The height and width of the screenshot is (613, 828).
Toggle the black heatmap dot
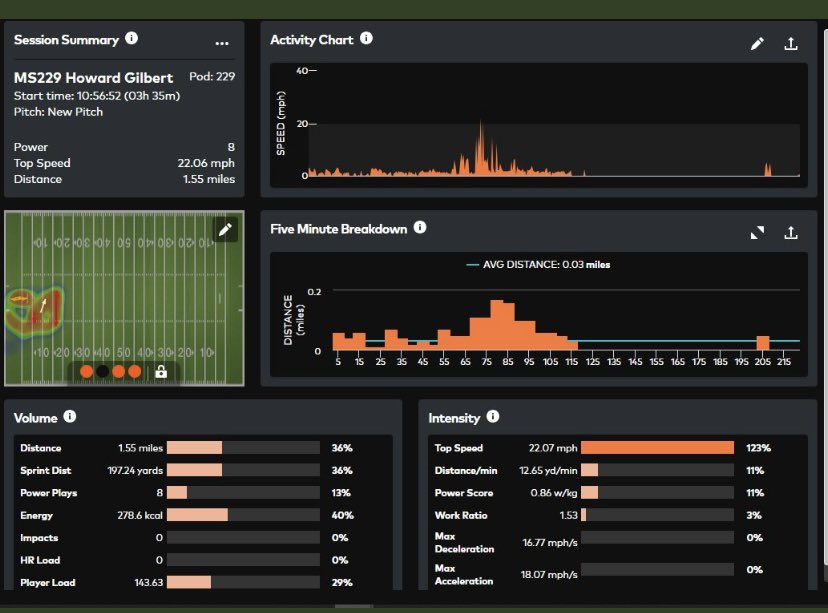pos(102,371)
